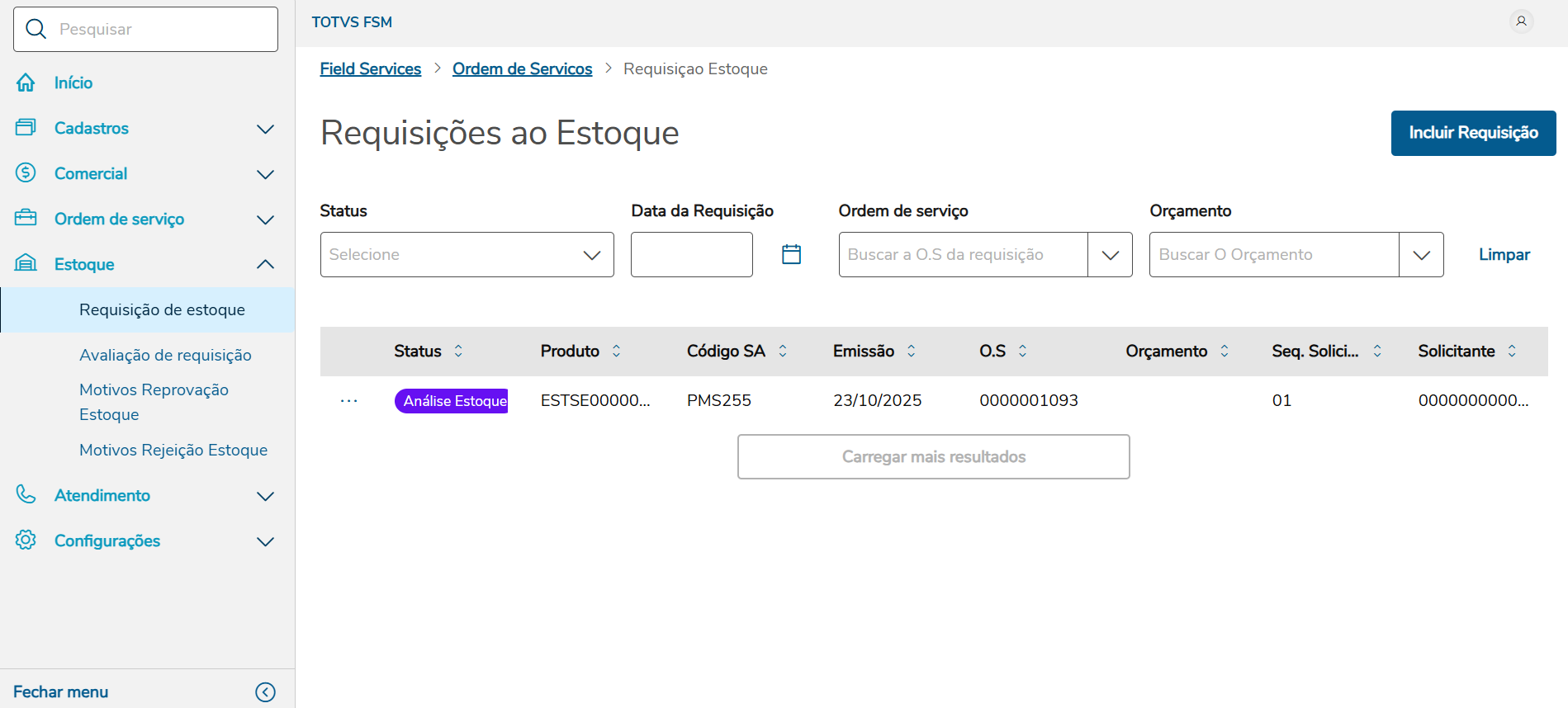Sort table by Produto column arrows

[616, 351]
